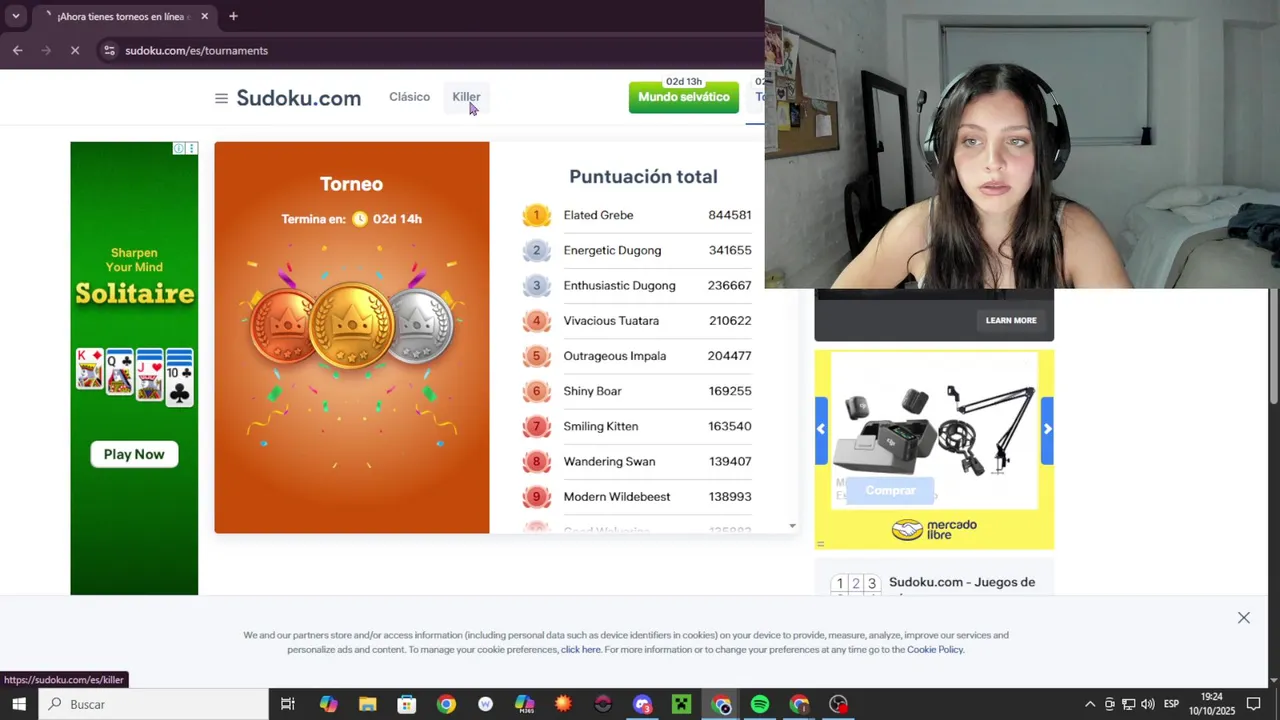This screenshot has height=720, width=1280.
Task: Open the Windows Start menu
Action: point(19,704)
